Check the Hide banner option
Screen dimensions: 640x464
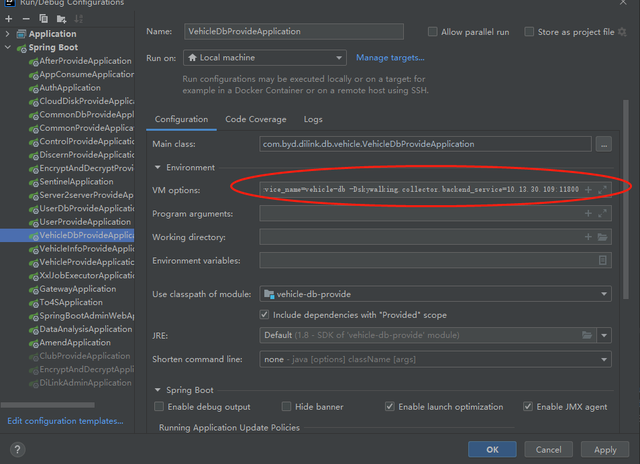(287, 406)
